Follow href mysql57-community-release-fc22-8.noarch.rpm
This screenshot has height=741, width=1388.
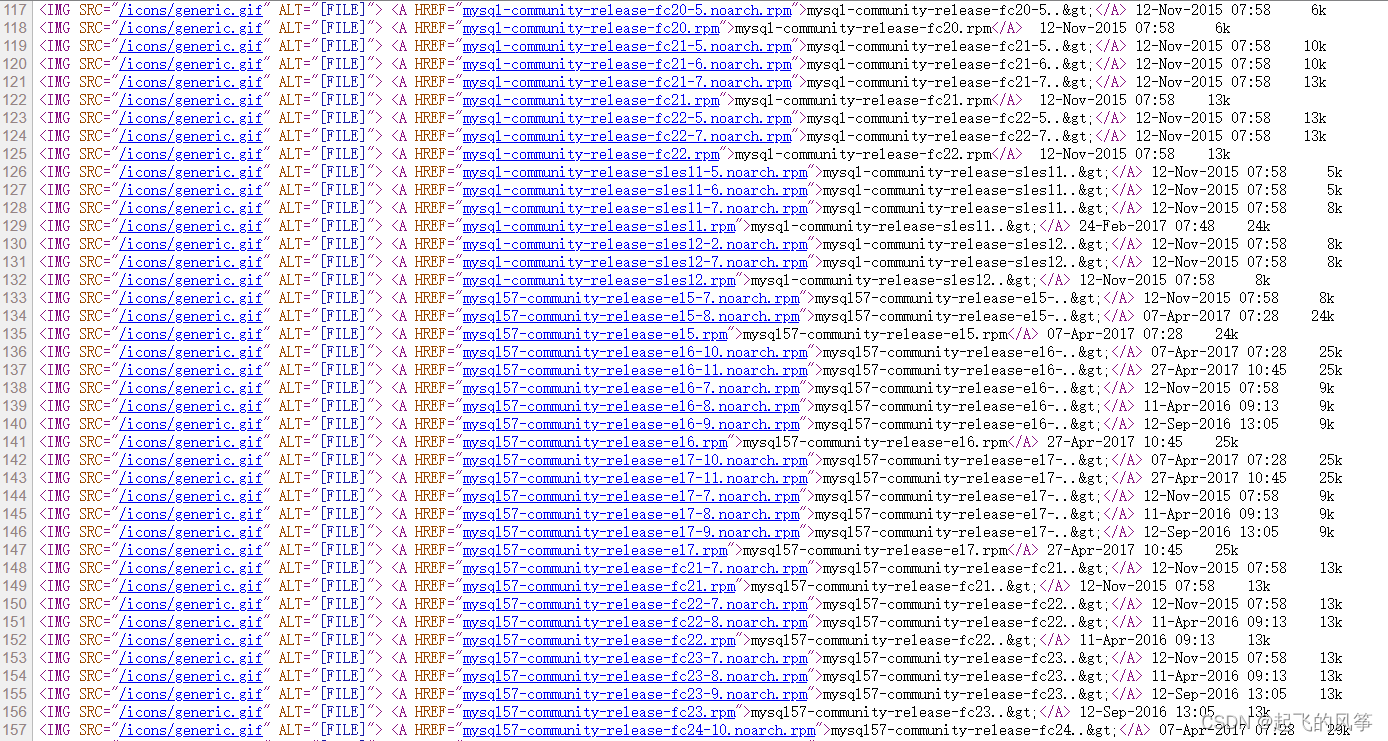point(635,622)
